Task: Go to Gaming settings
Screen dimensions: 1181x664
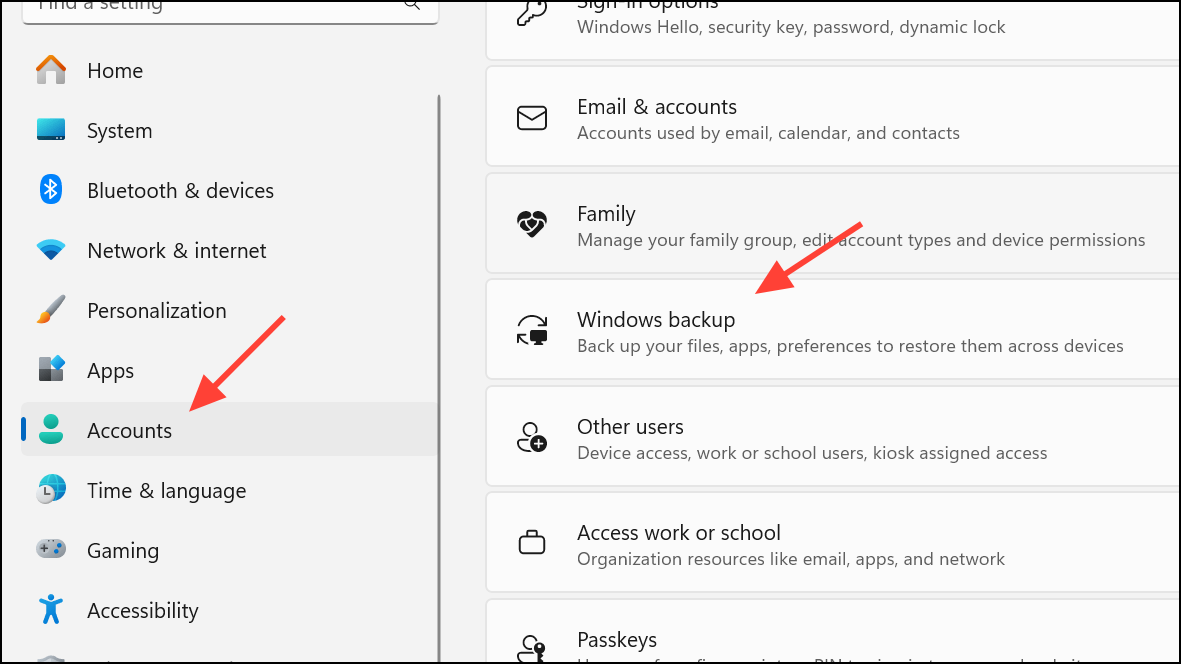Action: [x=230, y=550]
